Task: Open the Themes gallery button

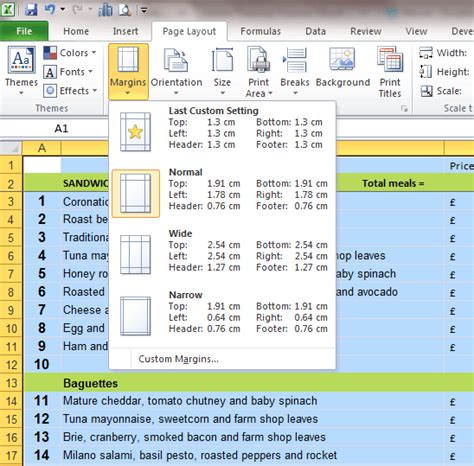Action: point(21,71)
